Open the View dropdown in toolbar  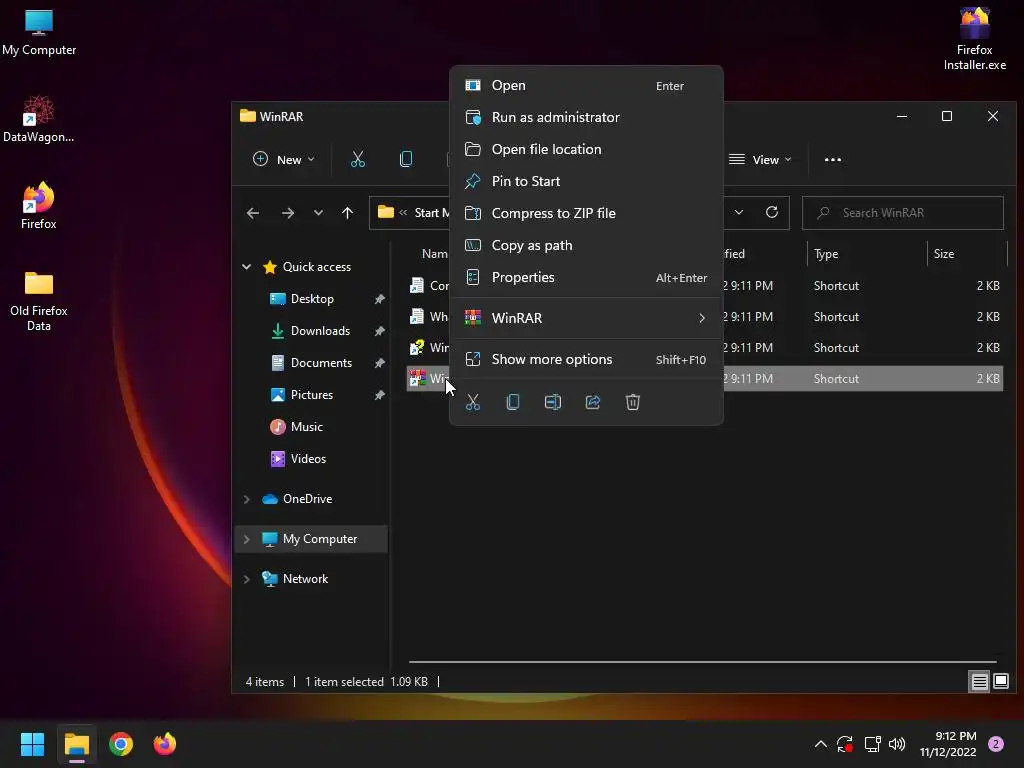point(761,159)
